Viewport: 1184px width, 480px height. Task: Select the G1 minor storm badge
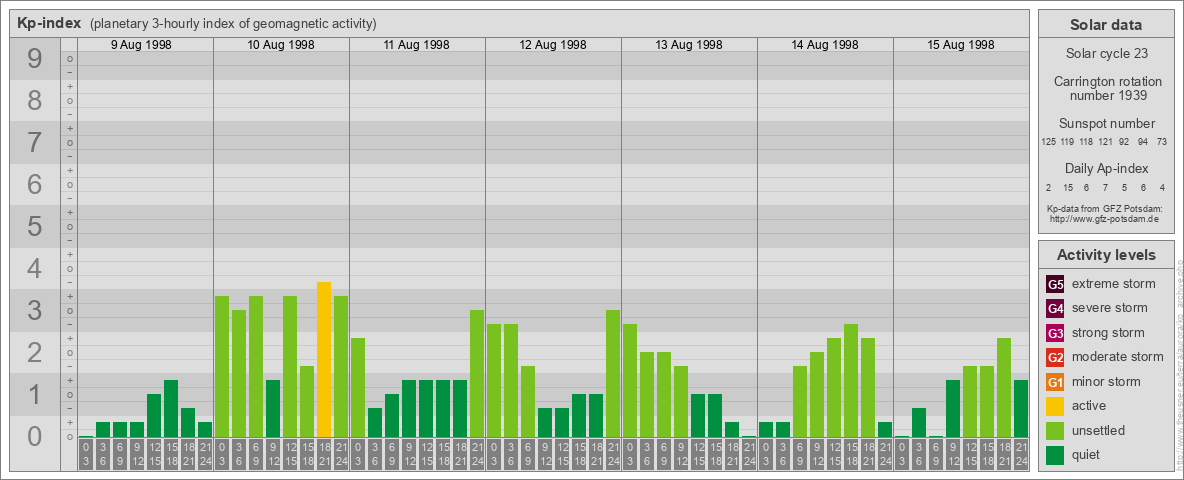1055,382
